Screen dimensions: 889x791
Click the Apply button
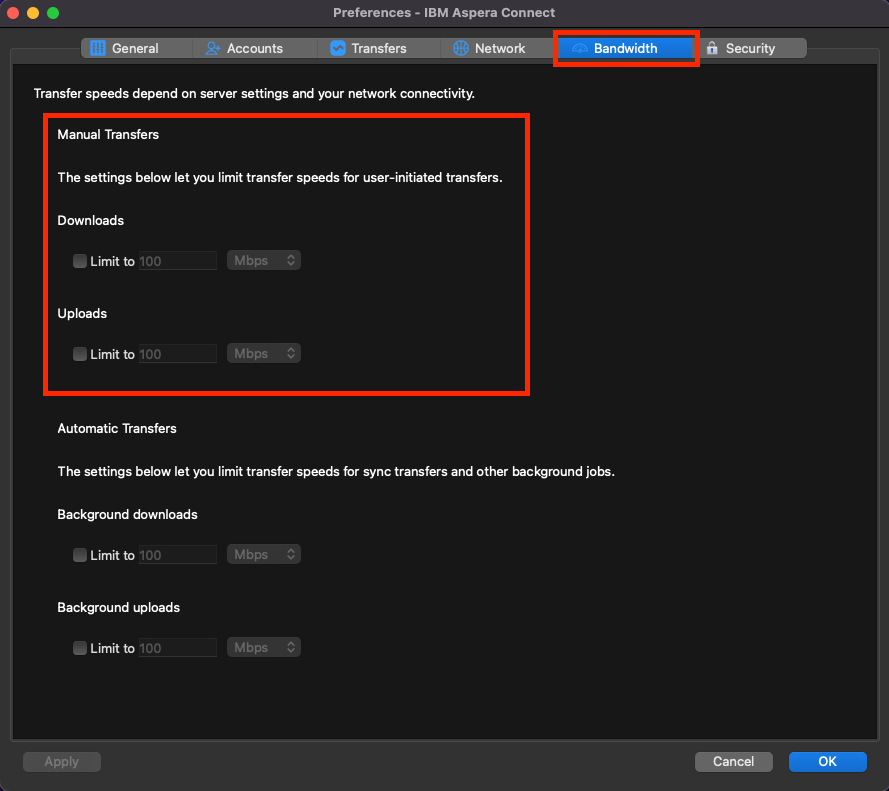[x=62, y=762]
